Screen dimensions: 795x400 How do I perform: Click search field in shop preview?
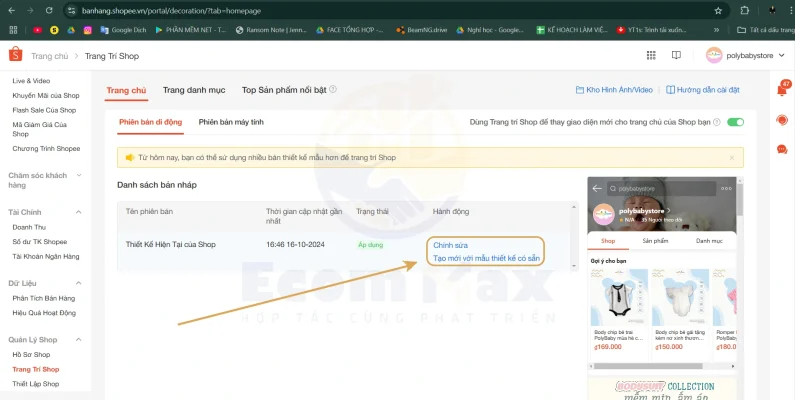coord(662,189)
